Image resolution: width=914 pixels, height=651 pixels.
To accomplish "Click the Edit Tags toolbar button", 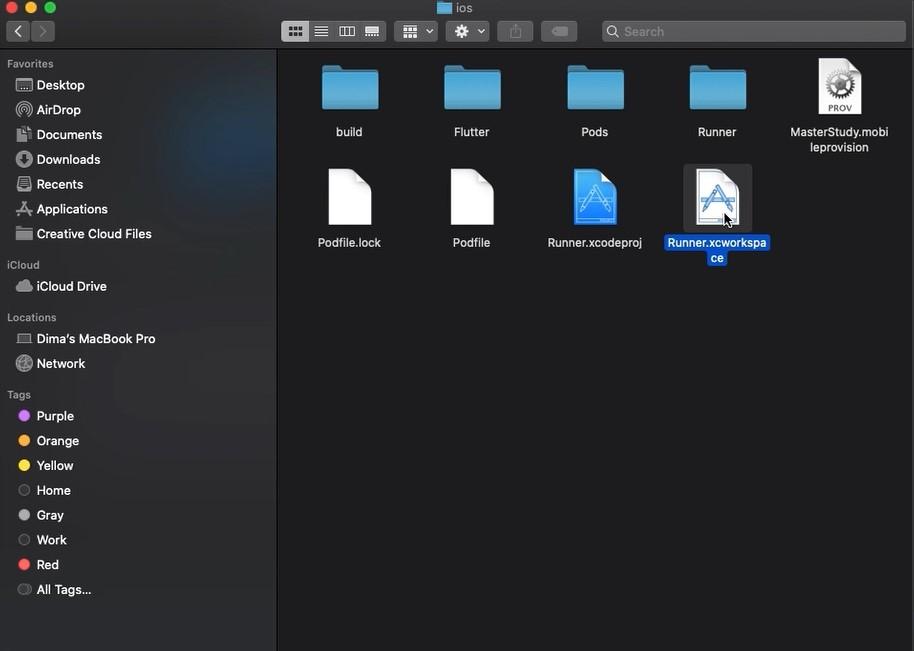I will tap(559, 31).
